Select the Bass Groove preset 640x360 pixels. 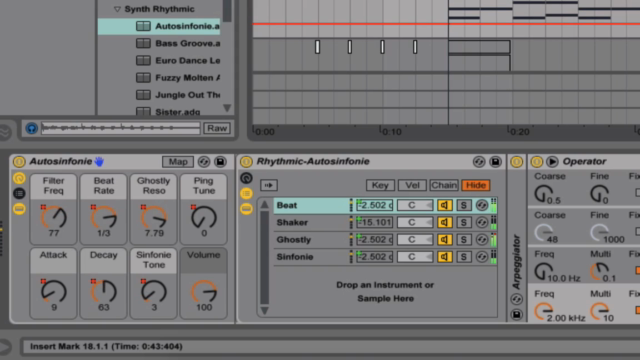(x=178, y=43)
